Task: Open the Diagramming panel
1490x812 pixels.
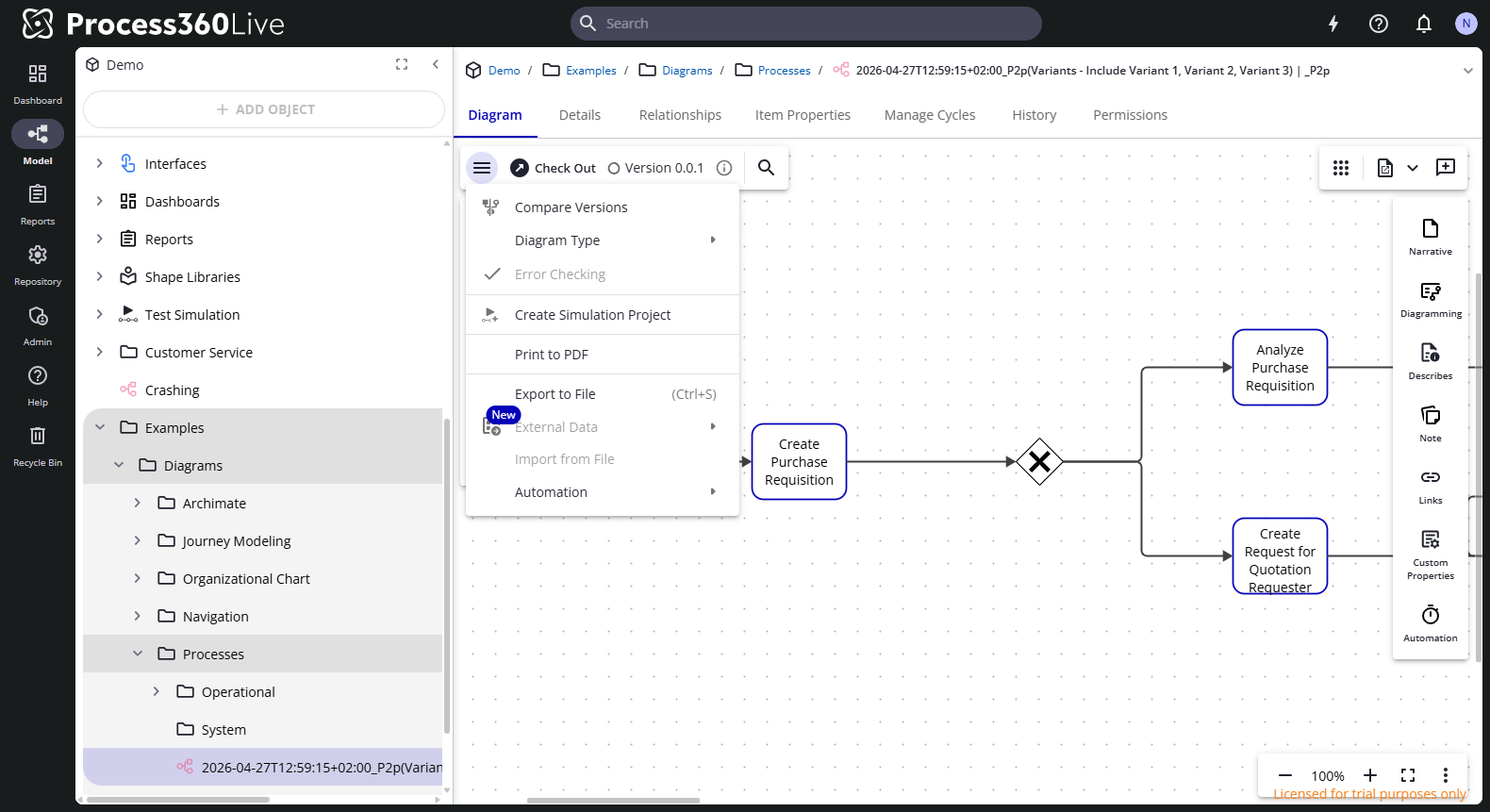Action: tap(1431, 299)
